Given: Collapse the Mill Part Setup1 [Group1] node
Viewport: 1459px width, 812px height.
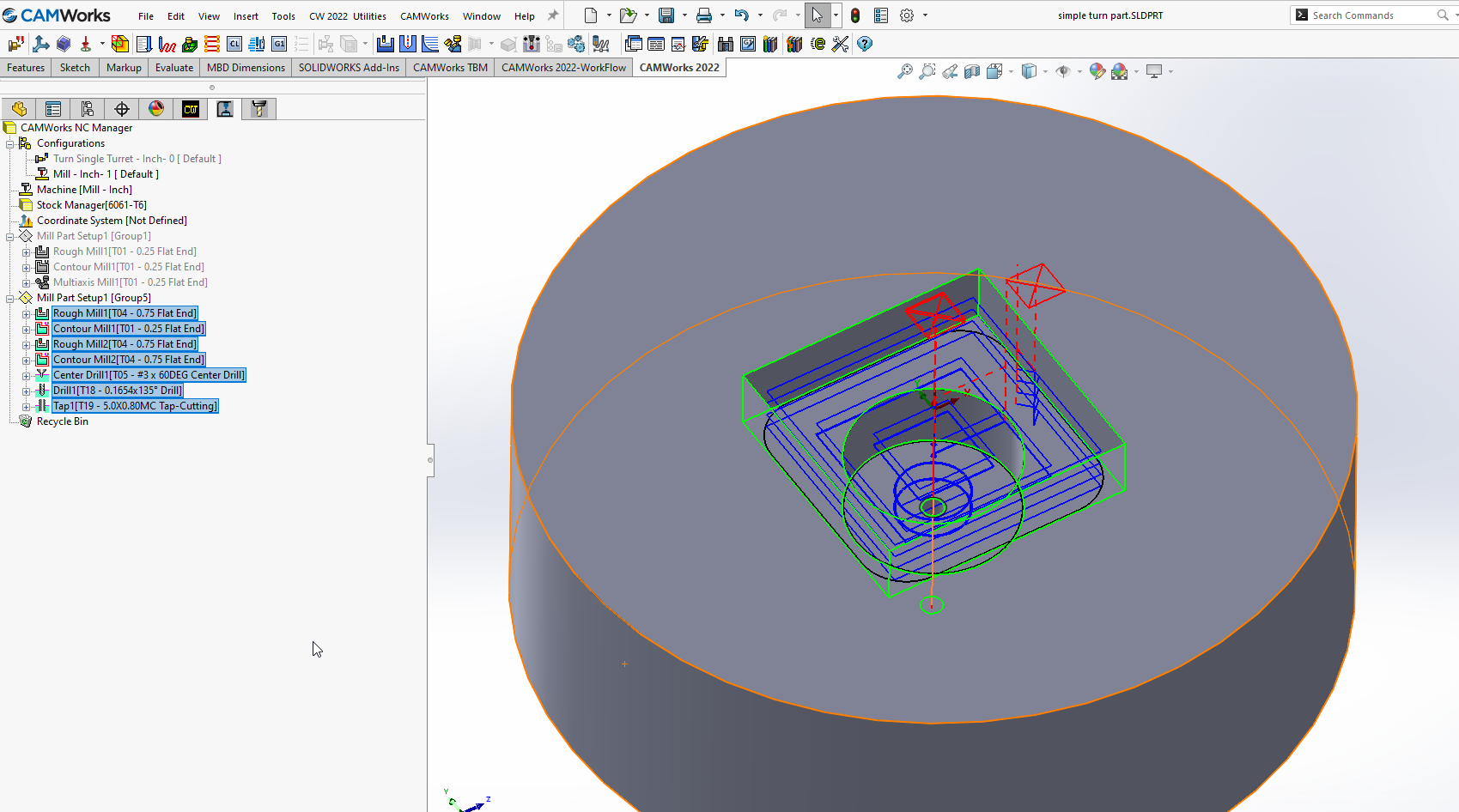Looking at the screenshot, I should point(10,236).
